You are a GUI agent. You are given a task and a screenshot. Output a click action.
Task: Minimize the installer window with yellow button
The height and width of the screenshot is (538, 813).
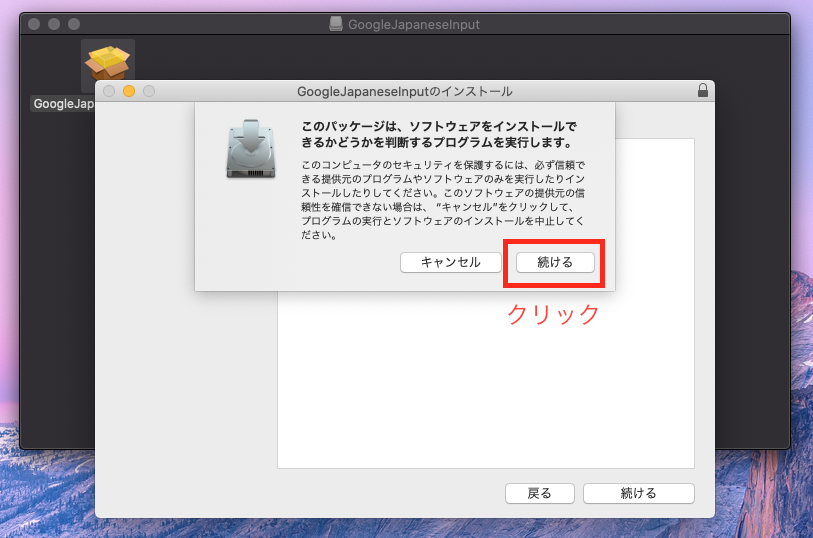click(x=129, y=91)
